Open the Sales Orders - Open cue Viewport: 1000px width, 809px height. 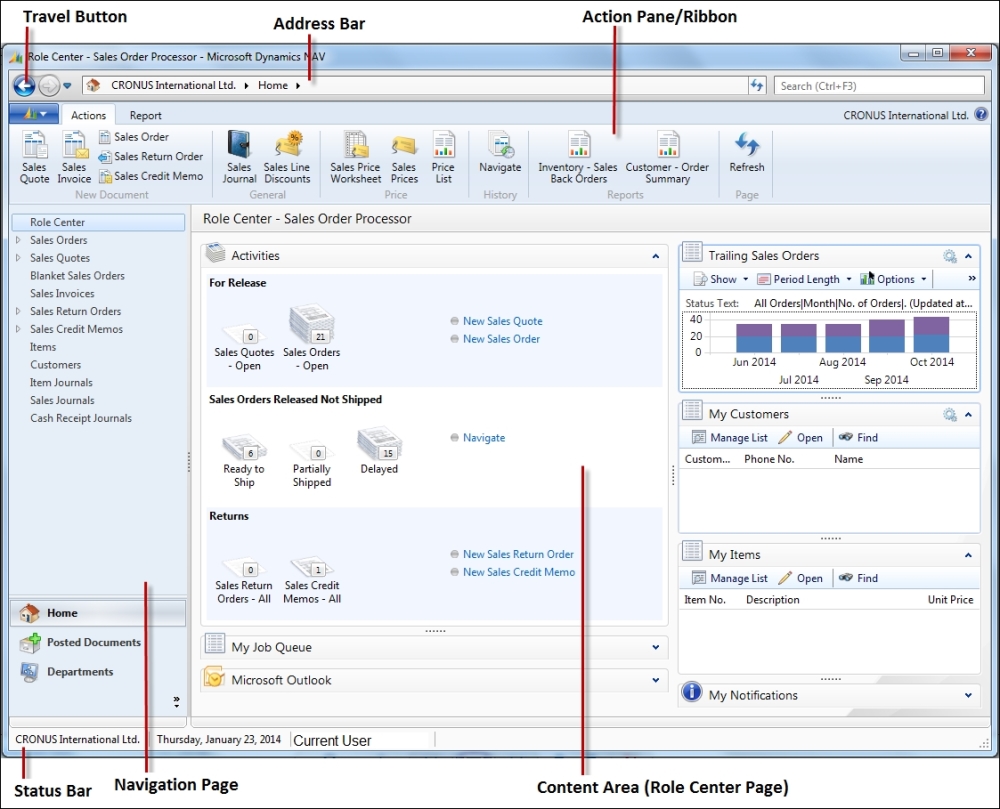312,339
